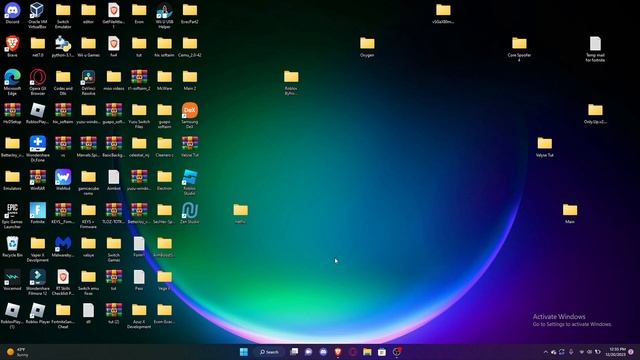The height and width of the screenshot is (360, 640).
Task: Select the gamecube roms folder
Action: (88, 182)
